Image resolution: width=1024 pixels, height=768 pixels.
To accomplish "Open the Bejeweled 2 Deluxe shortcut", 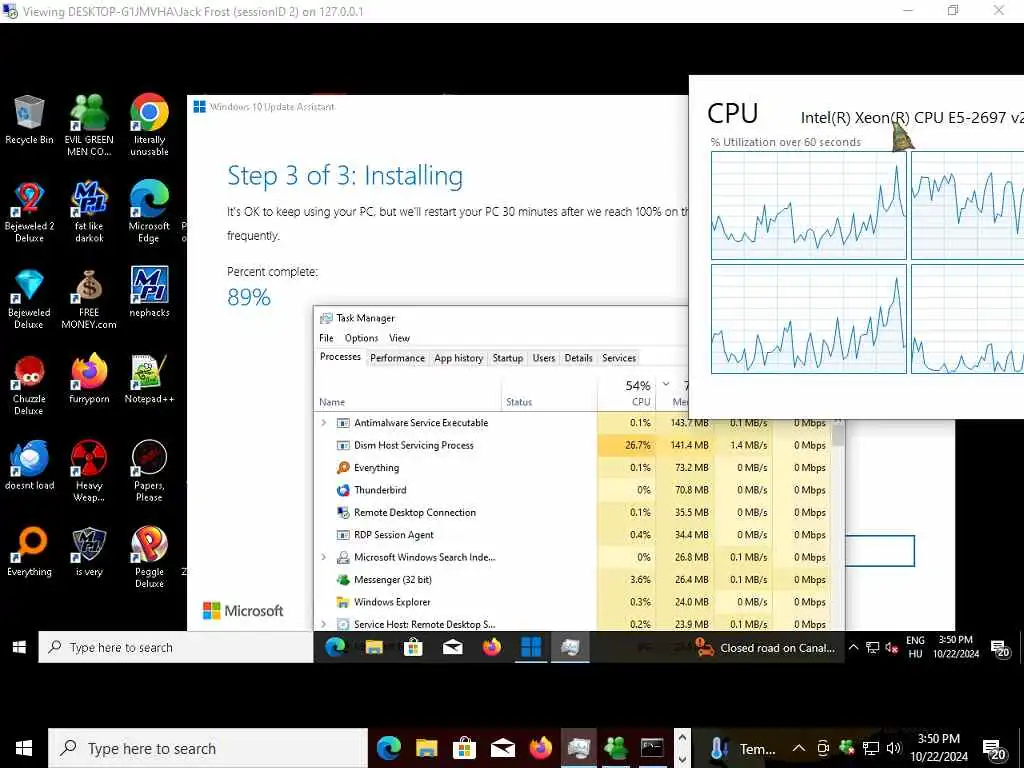I will coord(29,212).
